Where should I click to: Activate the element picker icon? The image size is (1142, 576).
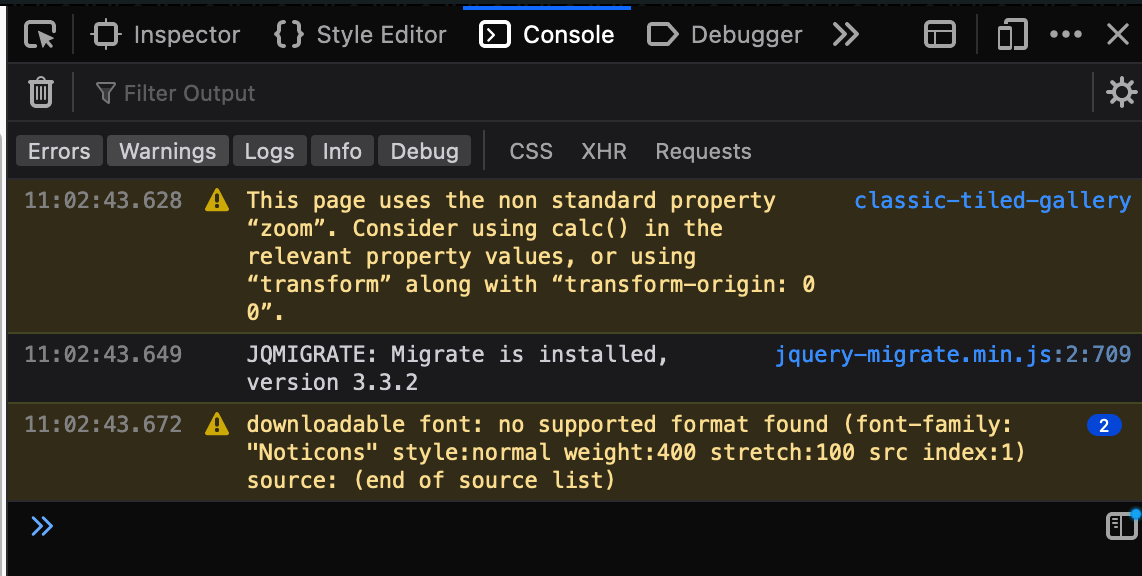click(x=40, y=34)
